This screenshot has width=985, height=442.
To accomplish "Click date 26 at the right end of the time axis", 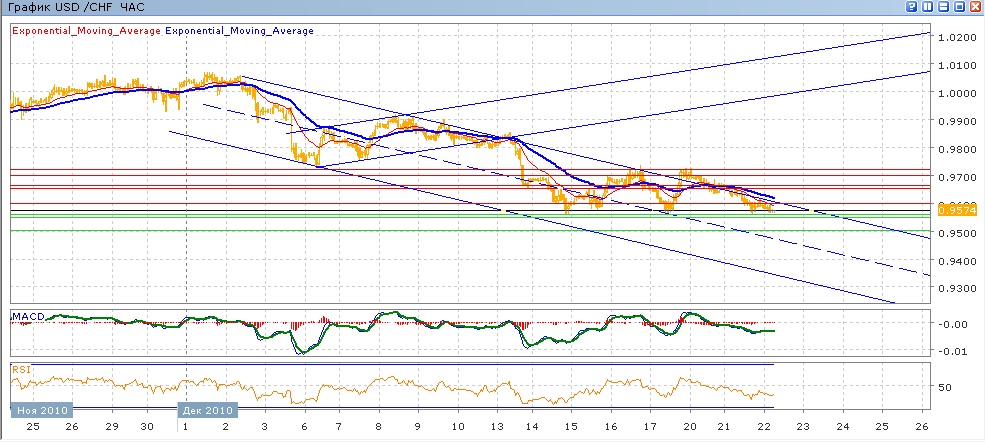I will tap(921, 426).
